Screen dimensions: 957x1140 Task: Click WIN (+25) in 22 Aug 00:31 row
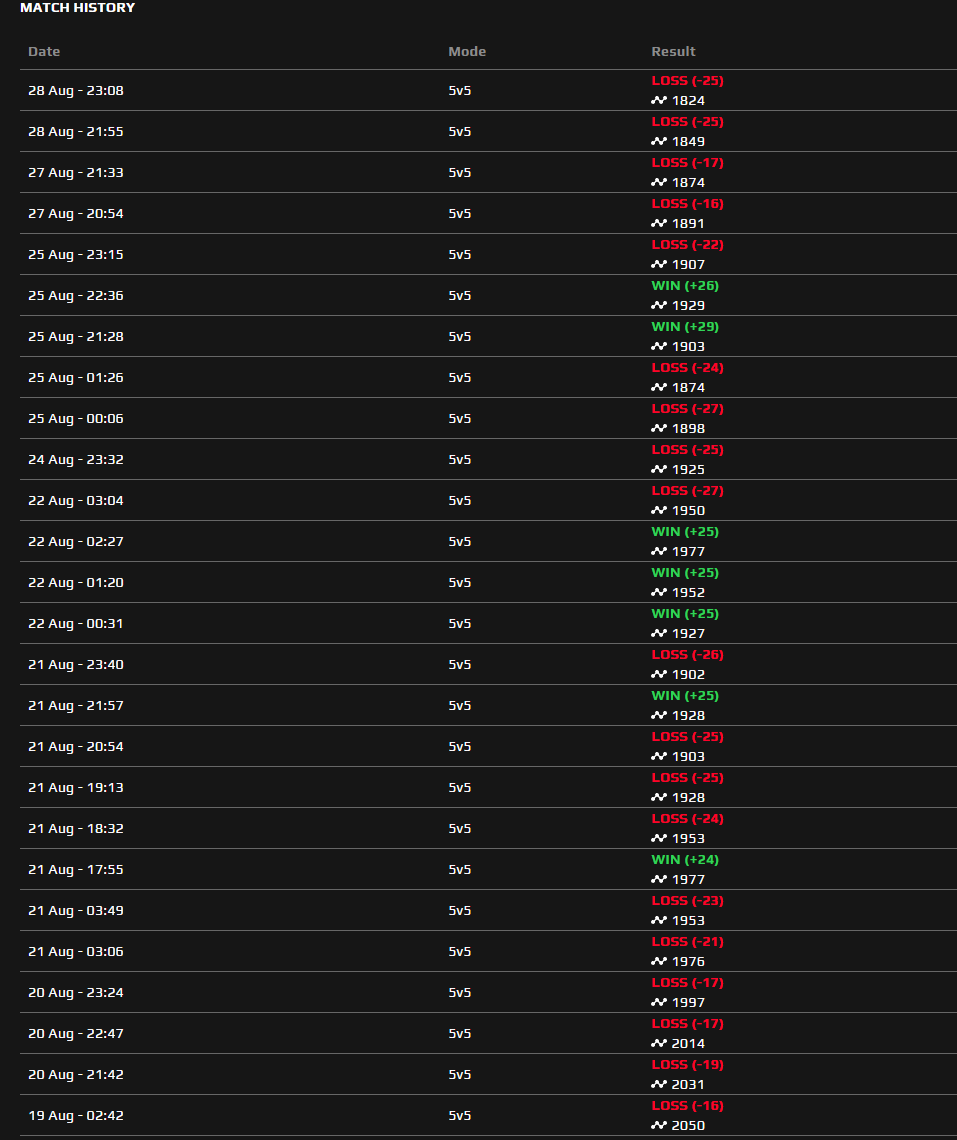click(x=685, y=614)
